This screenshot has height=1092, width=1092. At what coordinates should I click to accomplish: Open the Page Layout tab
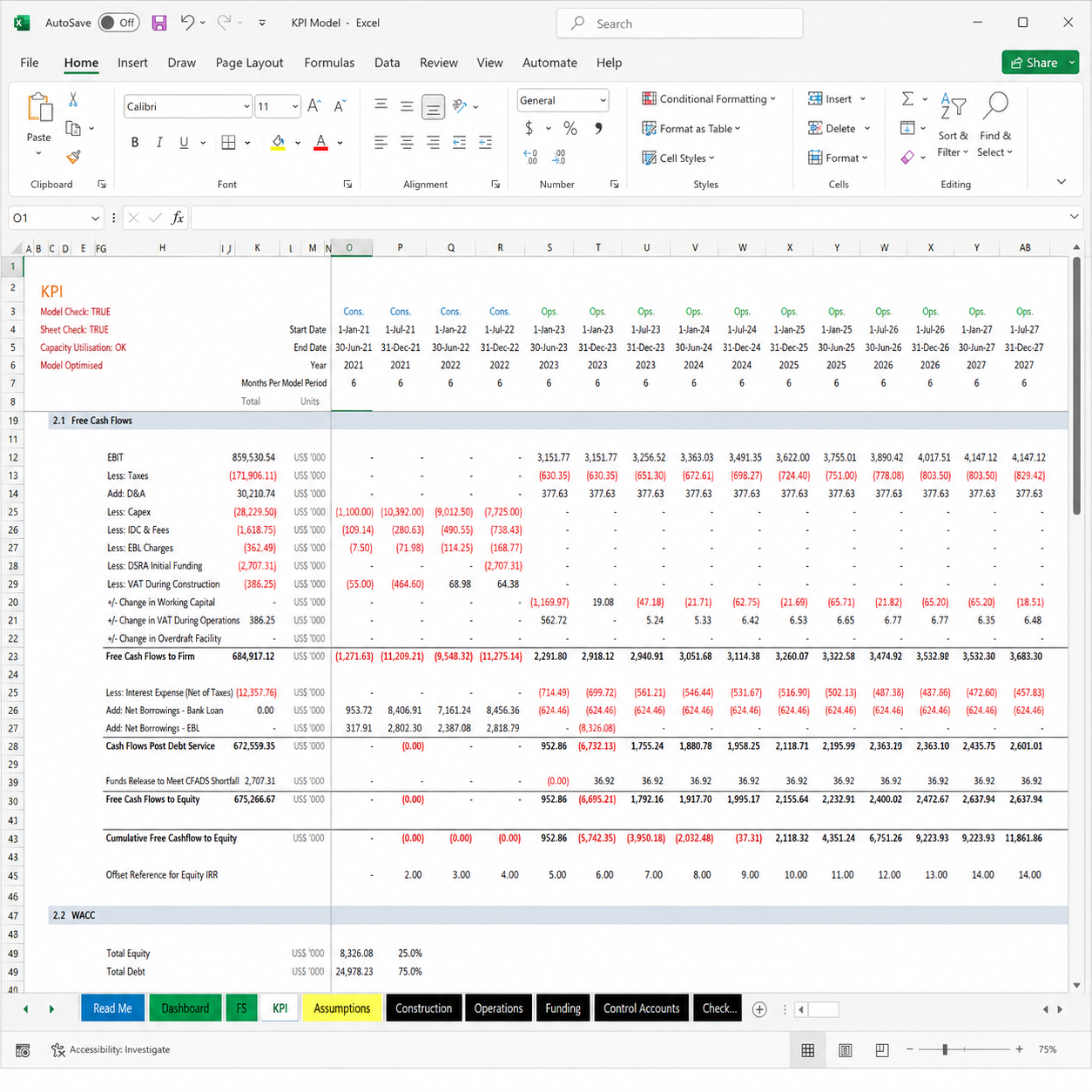pos(249,63)
